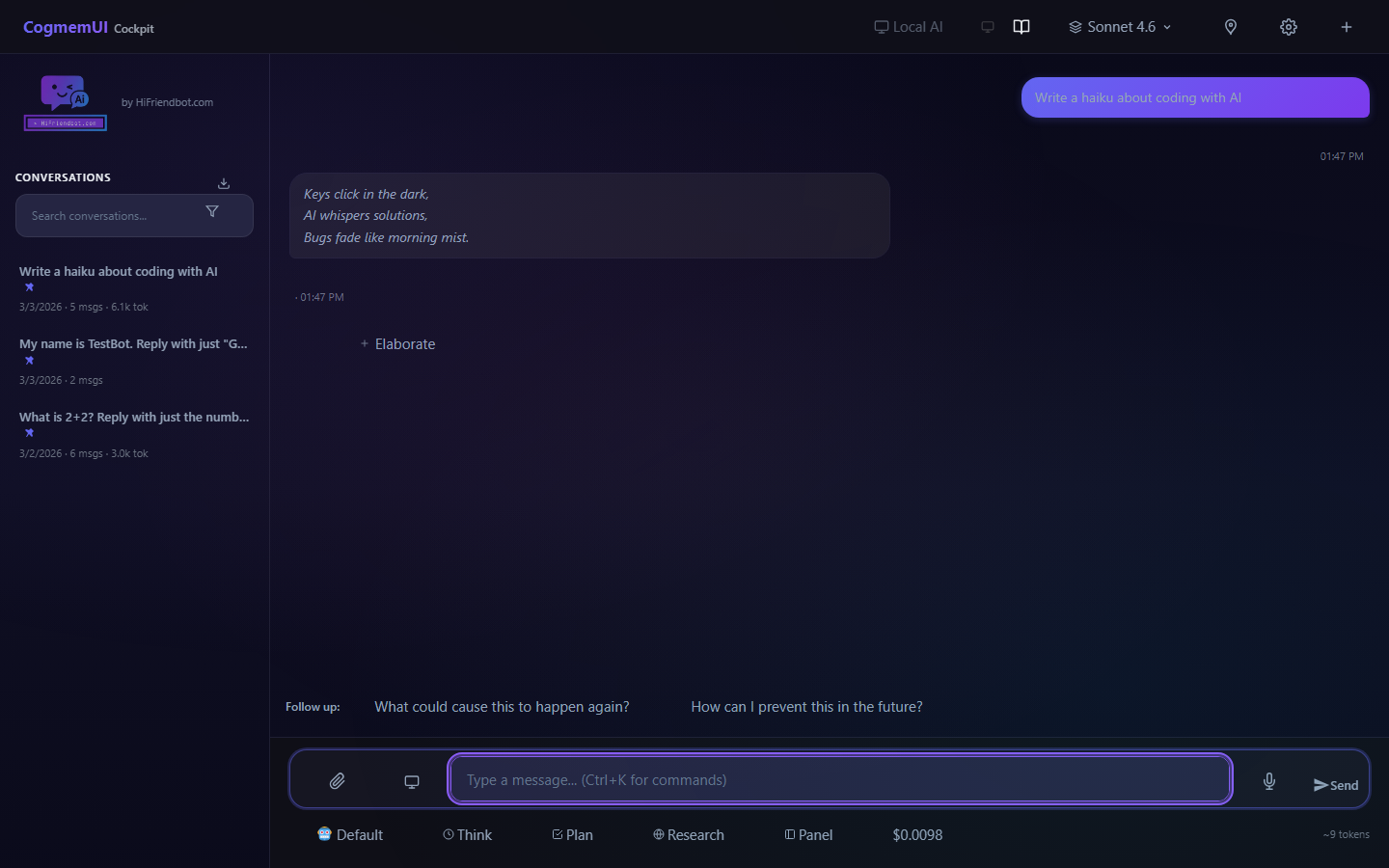
Task: Click the small monitor icon in header
Action: (988, 27)
